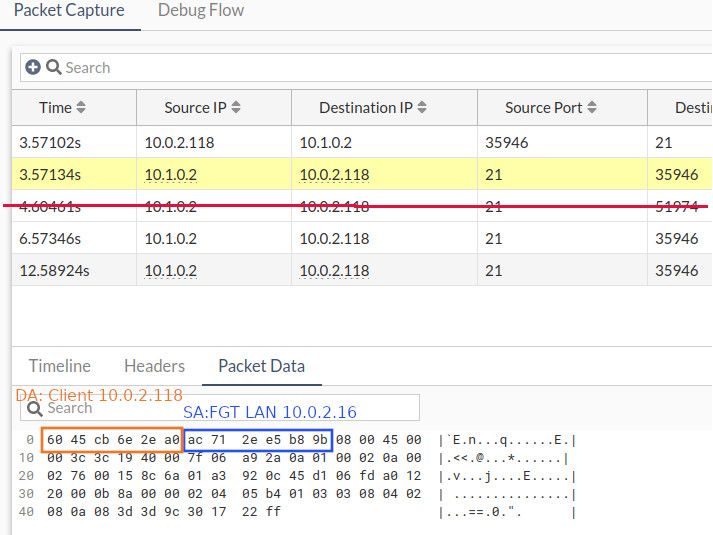Image resolution: width=713 pixels, height=535 pixels.
Task: Click hex line at offset 30
Action: click(x=234, y=494)
